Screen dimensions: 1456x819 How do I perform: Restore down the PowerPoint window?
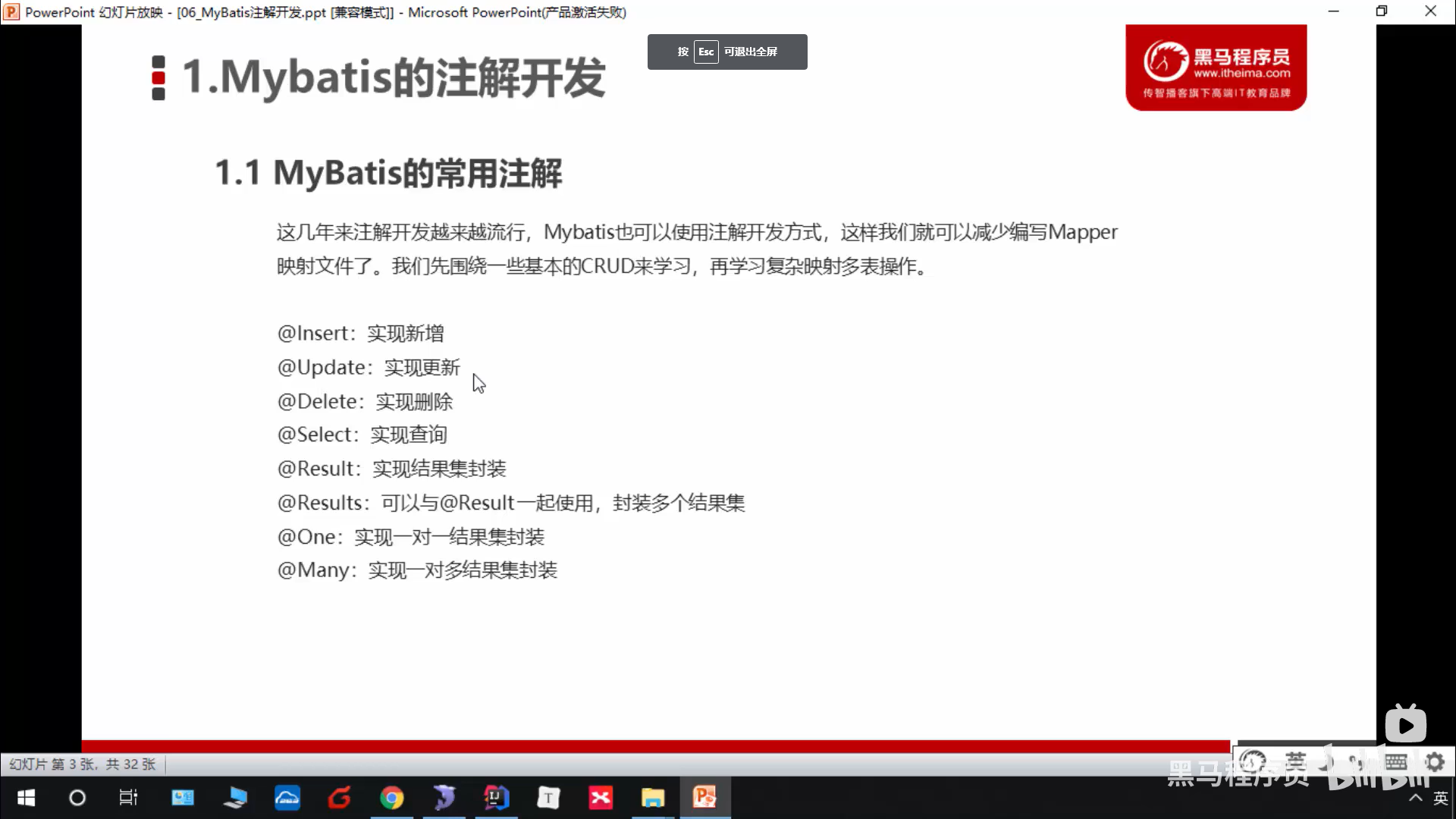coord(1382,11)
